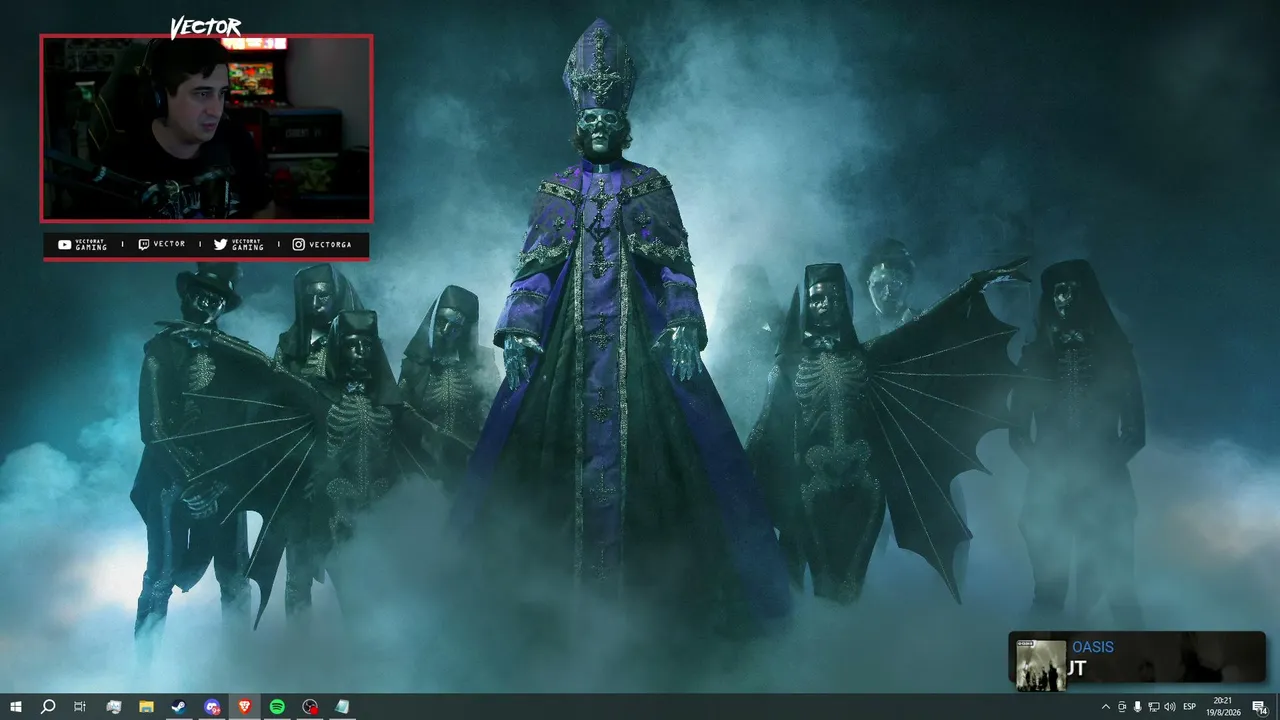This screenshot has width=1280, height=720.
Task: Switch to the Brave browser
Action: (245, 707)
